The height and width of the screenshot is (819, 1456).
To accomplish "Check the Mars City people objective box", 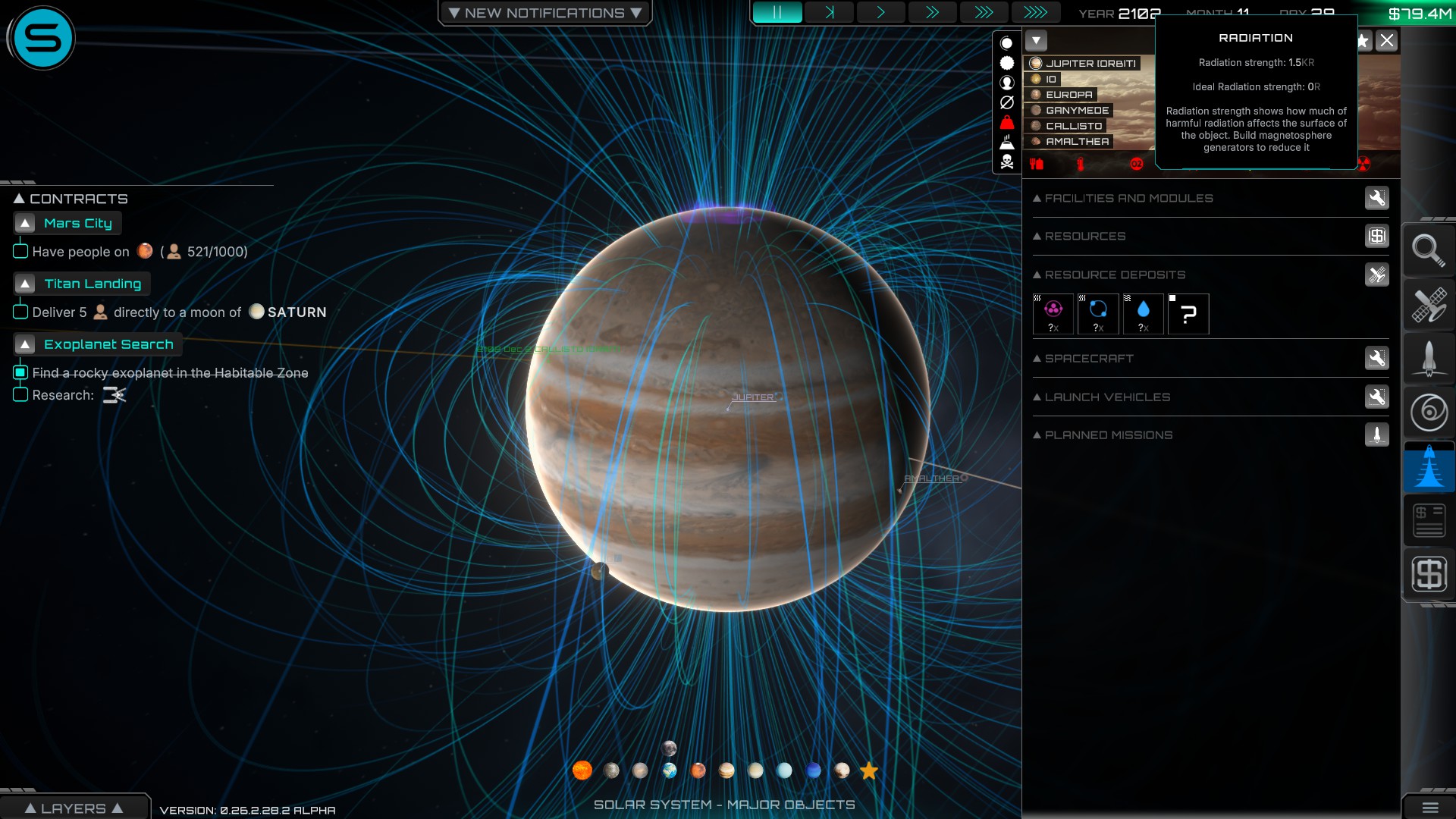I will [x=20, y=251].
